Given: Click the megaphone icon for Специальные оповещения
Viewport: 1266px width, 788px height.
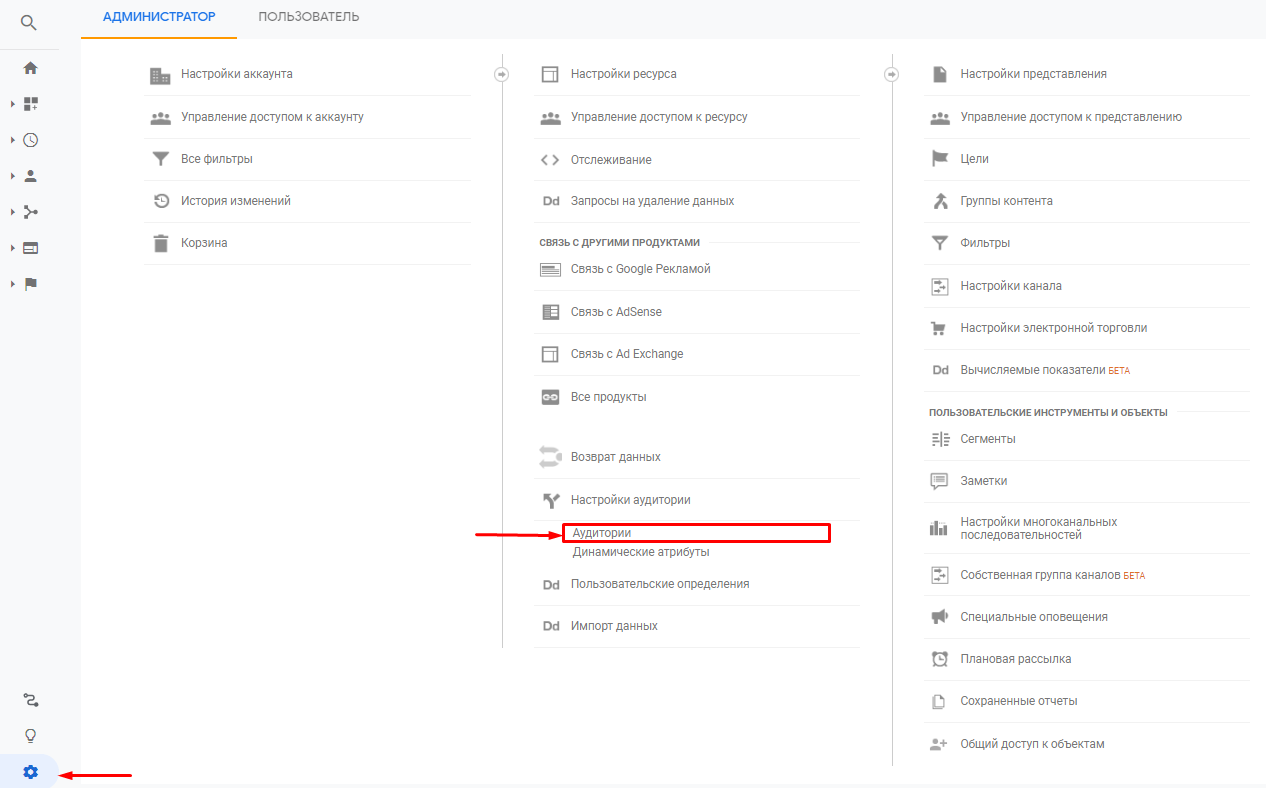Looking at the screenshot, I should pos(939,617).
